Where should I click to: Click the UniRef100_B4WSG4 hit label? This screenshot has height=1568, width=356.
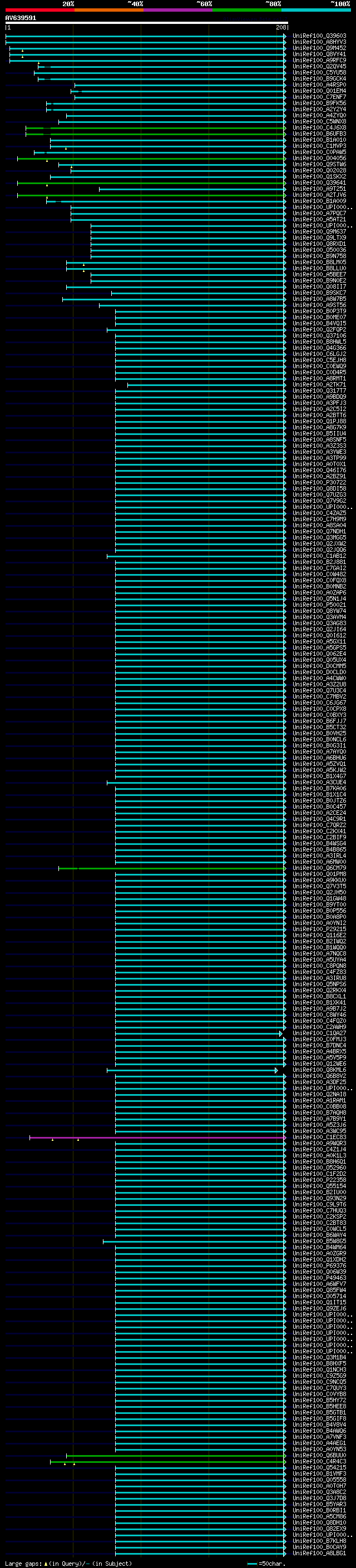[319, 844]
